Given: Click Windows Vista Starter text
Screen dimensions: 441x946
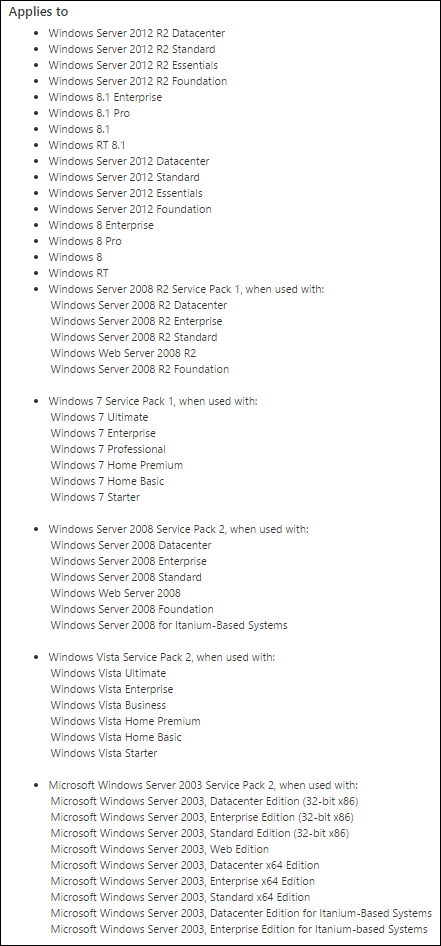Looking at the screenshot, I should point(104,753).
